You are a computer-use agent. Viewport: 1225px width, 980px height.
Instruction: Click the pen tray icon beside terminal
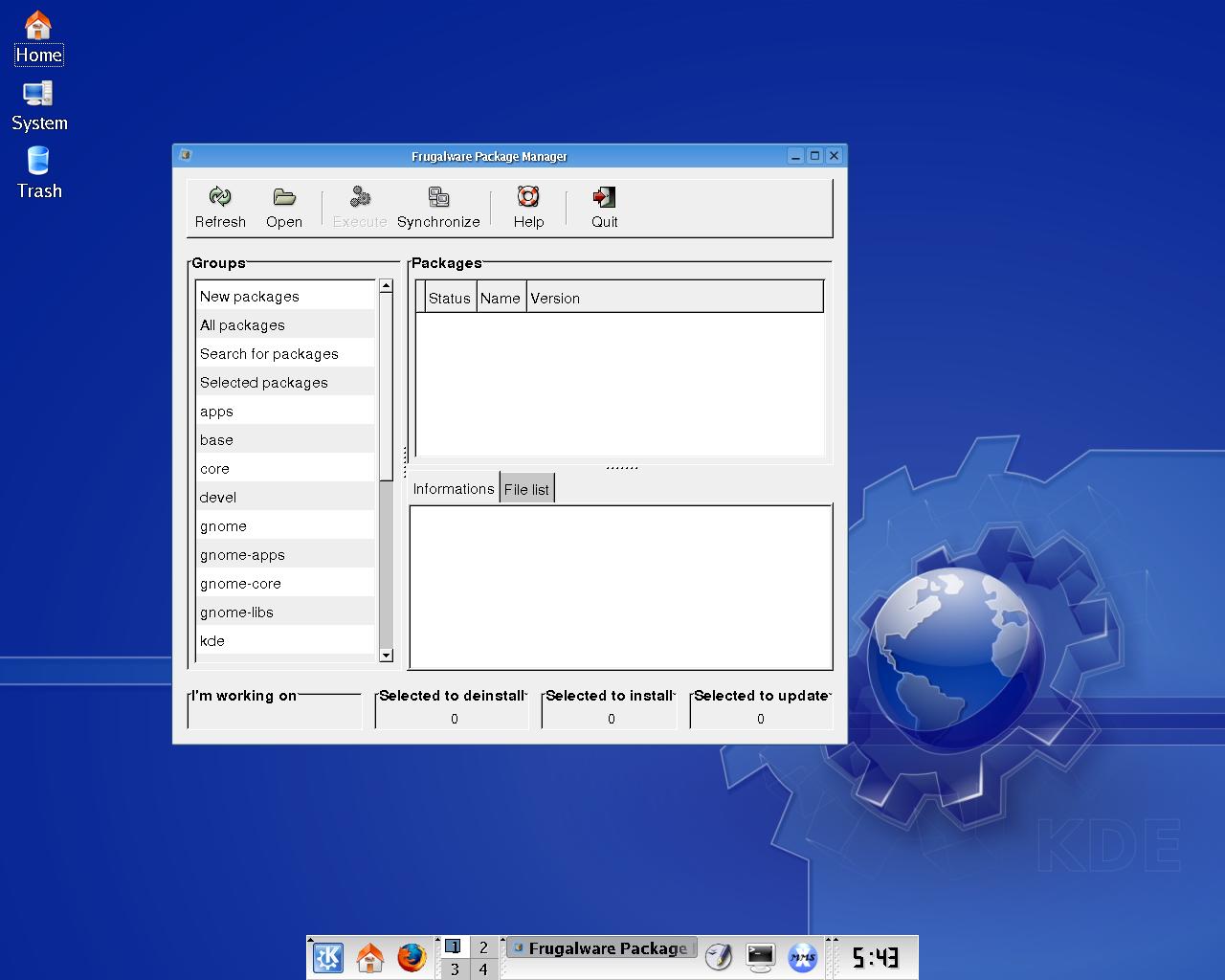pos(719,957)
